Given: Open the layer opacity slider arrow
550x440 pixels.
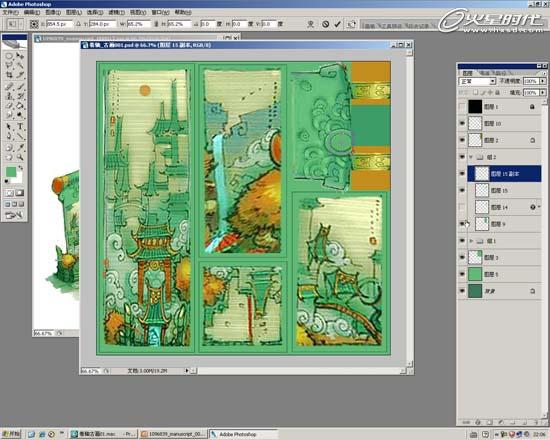Looking at the screenshot, I should pos(543,81).
